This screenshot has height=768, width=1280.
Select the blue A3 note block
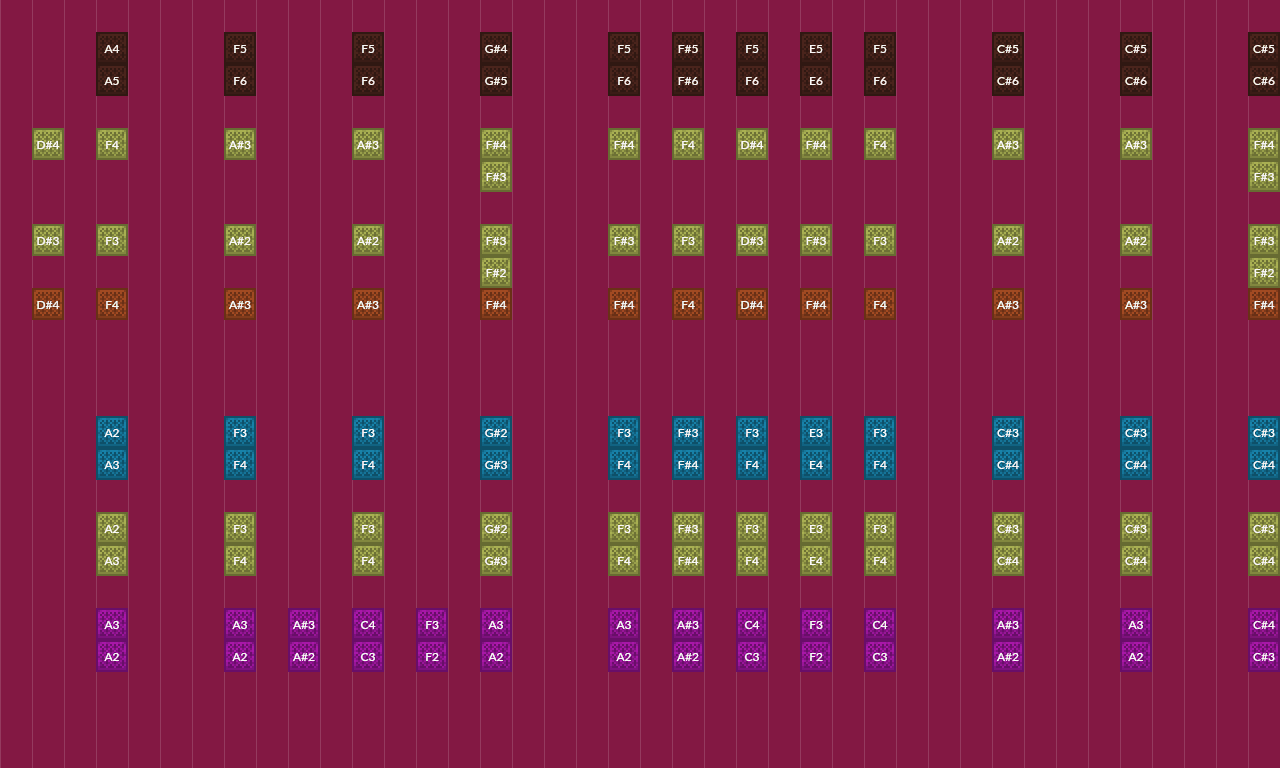pyautogui.click(x=112, y=465)
